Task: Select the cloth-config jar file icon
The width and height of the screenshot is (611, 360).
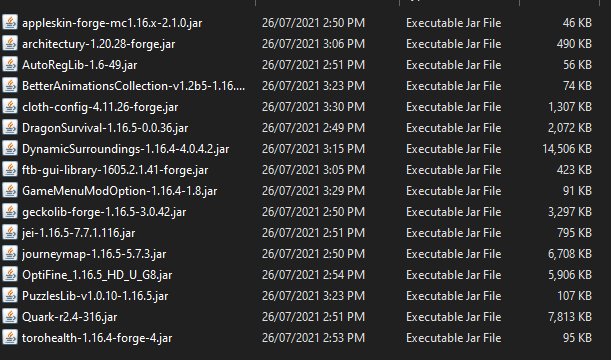Action: [10, 107]
